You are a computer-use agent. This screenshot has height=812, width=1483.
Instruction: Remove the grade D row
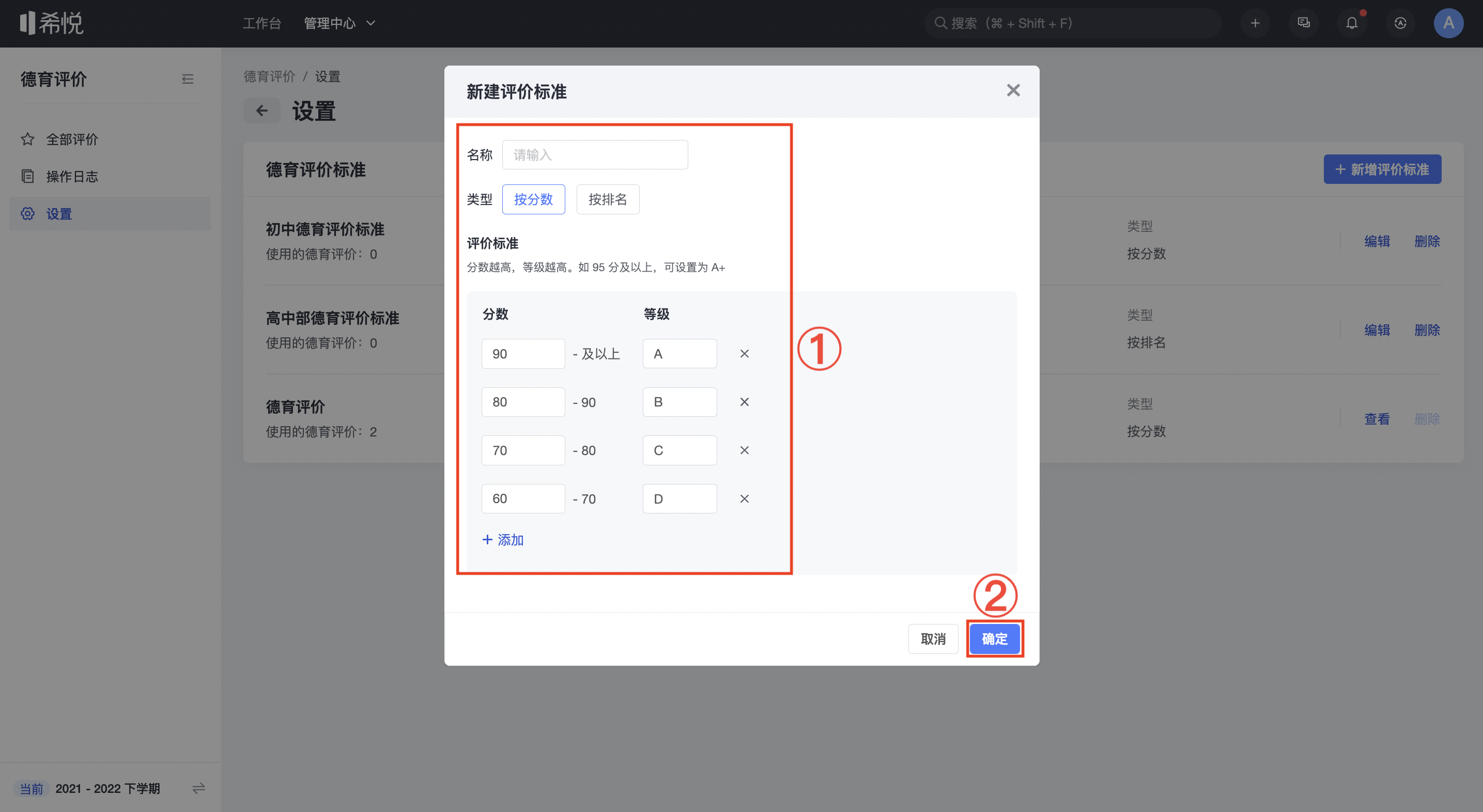tap(745, 498)
